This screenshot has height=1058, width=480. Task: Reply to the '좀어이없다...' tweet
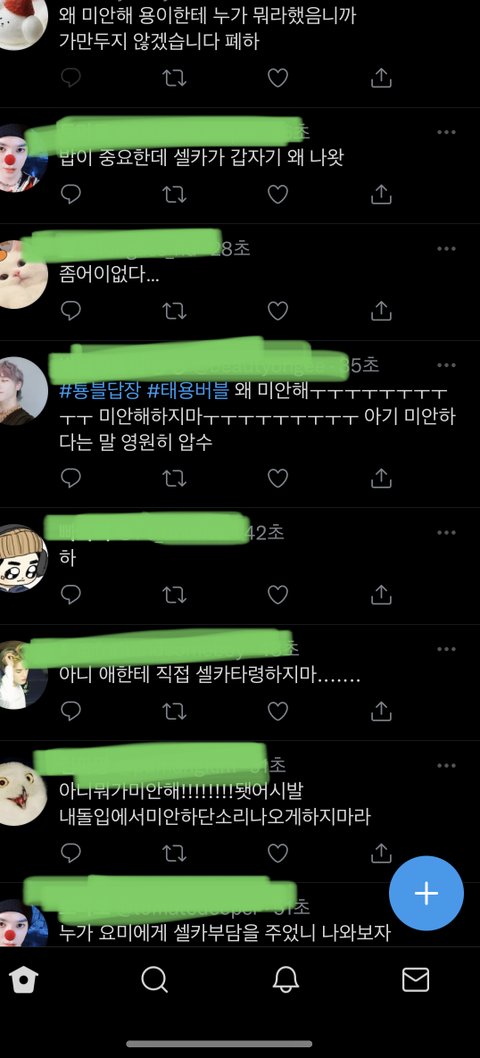tap(71, 310)
